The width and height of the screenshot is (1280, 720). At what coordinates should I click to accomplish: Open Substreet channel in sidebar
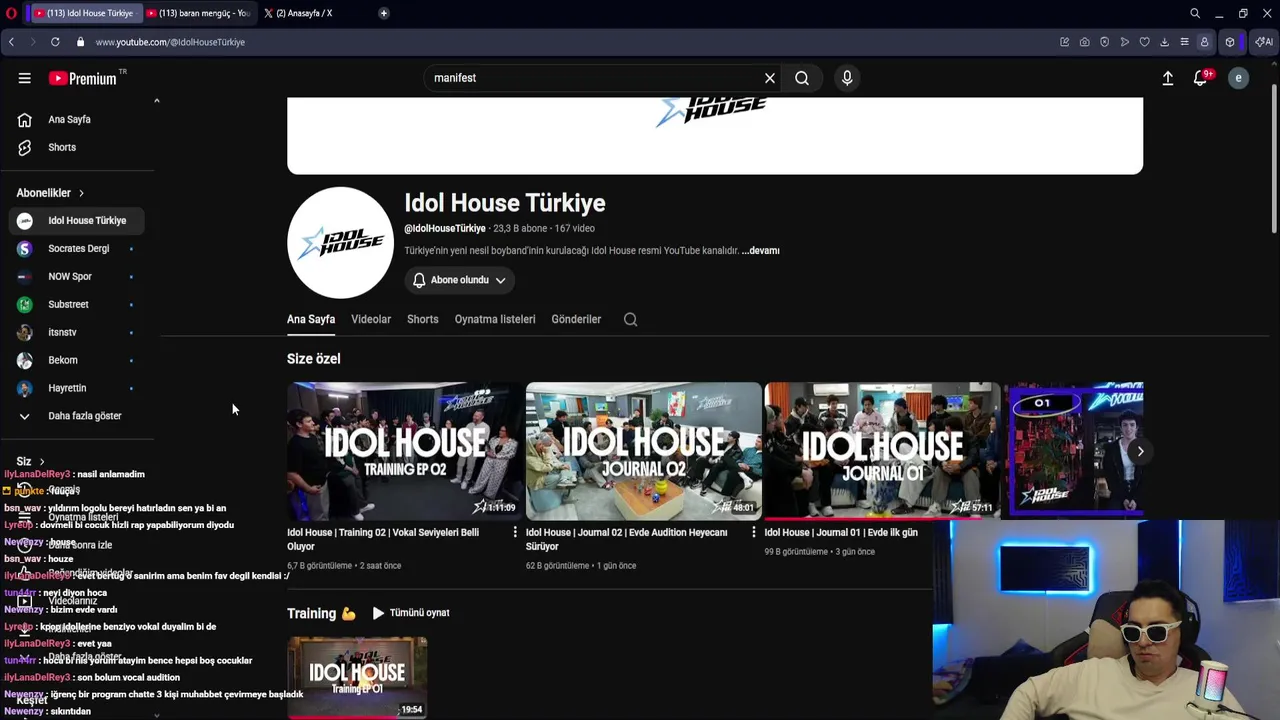coord(76,304)
